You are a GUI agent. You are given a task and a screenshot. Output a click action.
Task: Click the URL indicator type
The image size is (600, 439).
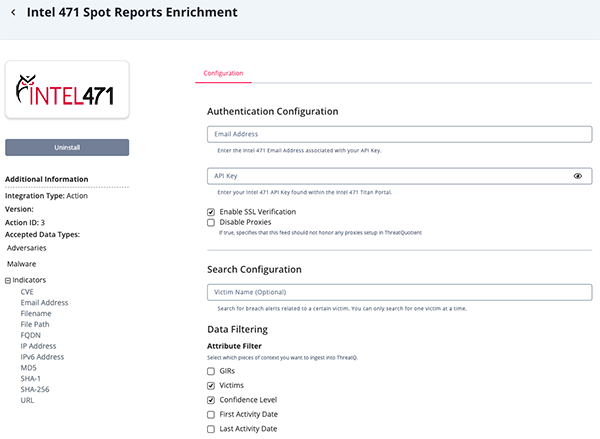point(27,400)
